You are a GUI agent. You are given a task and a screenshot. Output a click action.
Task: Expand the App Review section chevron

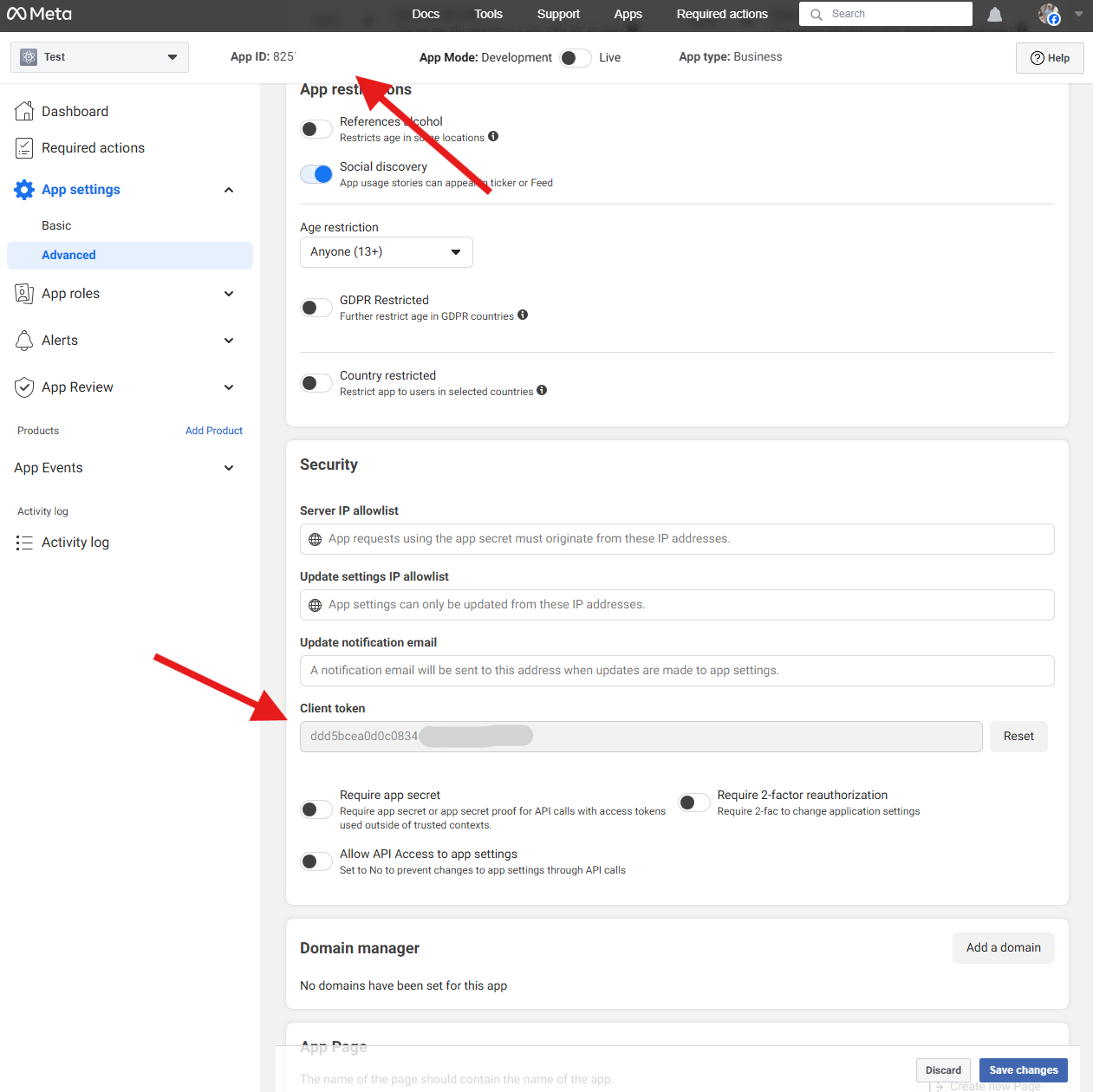pos(229,387)
